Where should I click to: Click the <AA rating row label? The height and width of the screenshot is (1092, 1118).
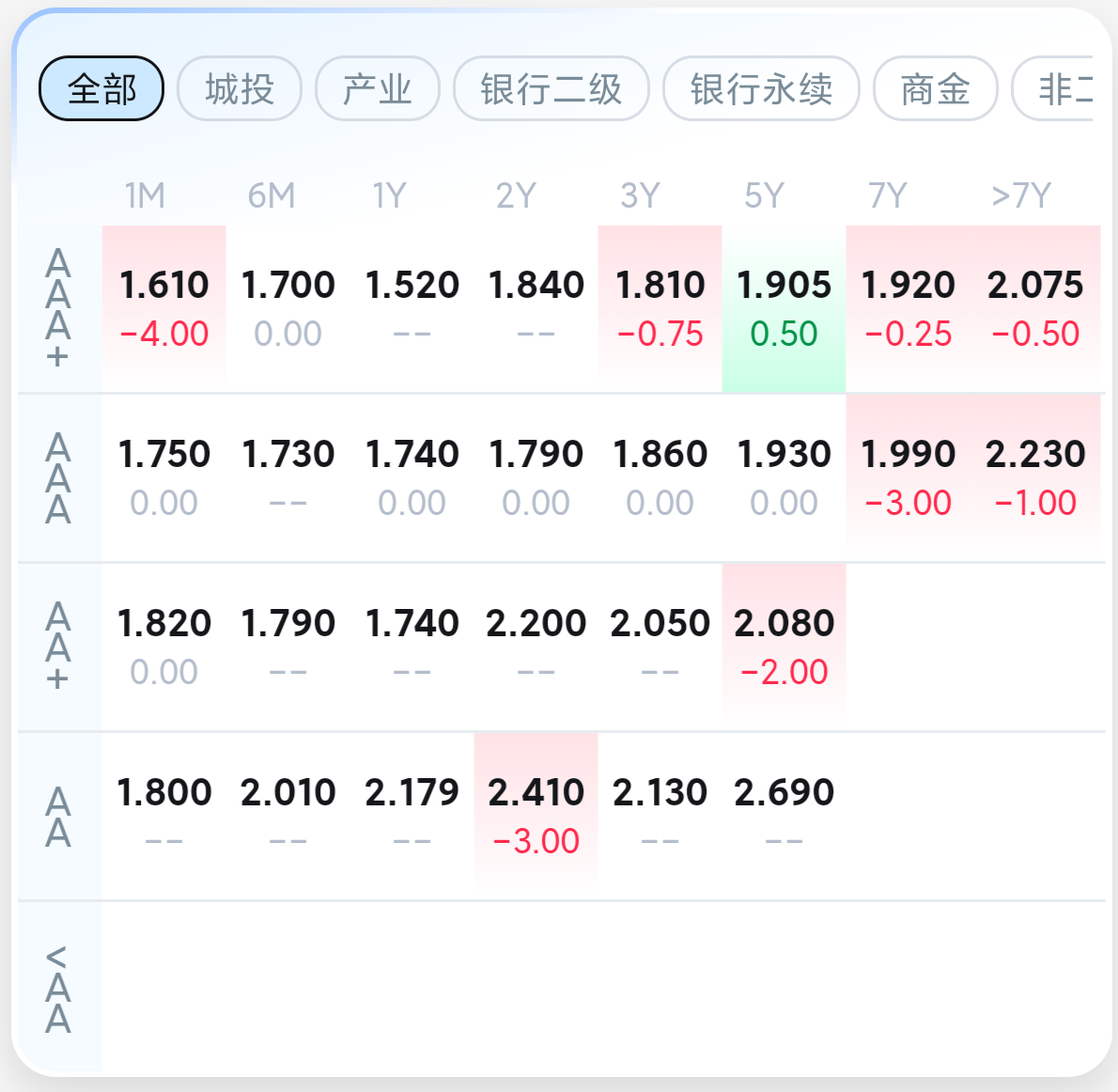tap(58, 988)
